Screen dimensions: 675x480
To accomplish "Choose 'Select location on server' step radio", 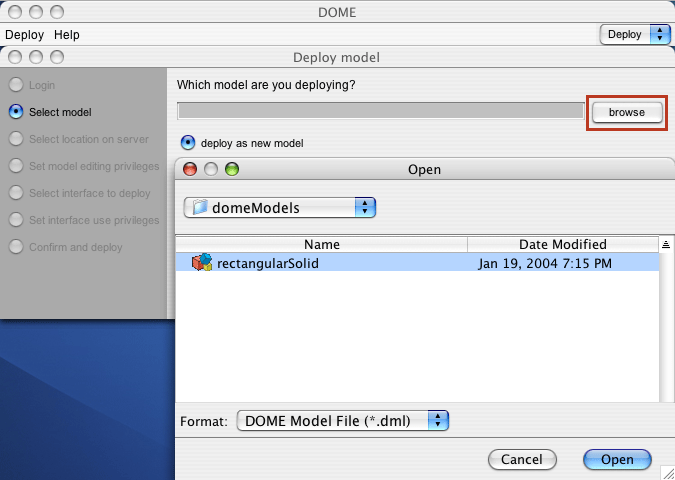I will point(16,139).
